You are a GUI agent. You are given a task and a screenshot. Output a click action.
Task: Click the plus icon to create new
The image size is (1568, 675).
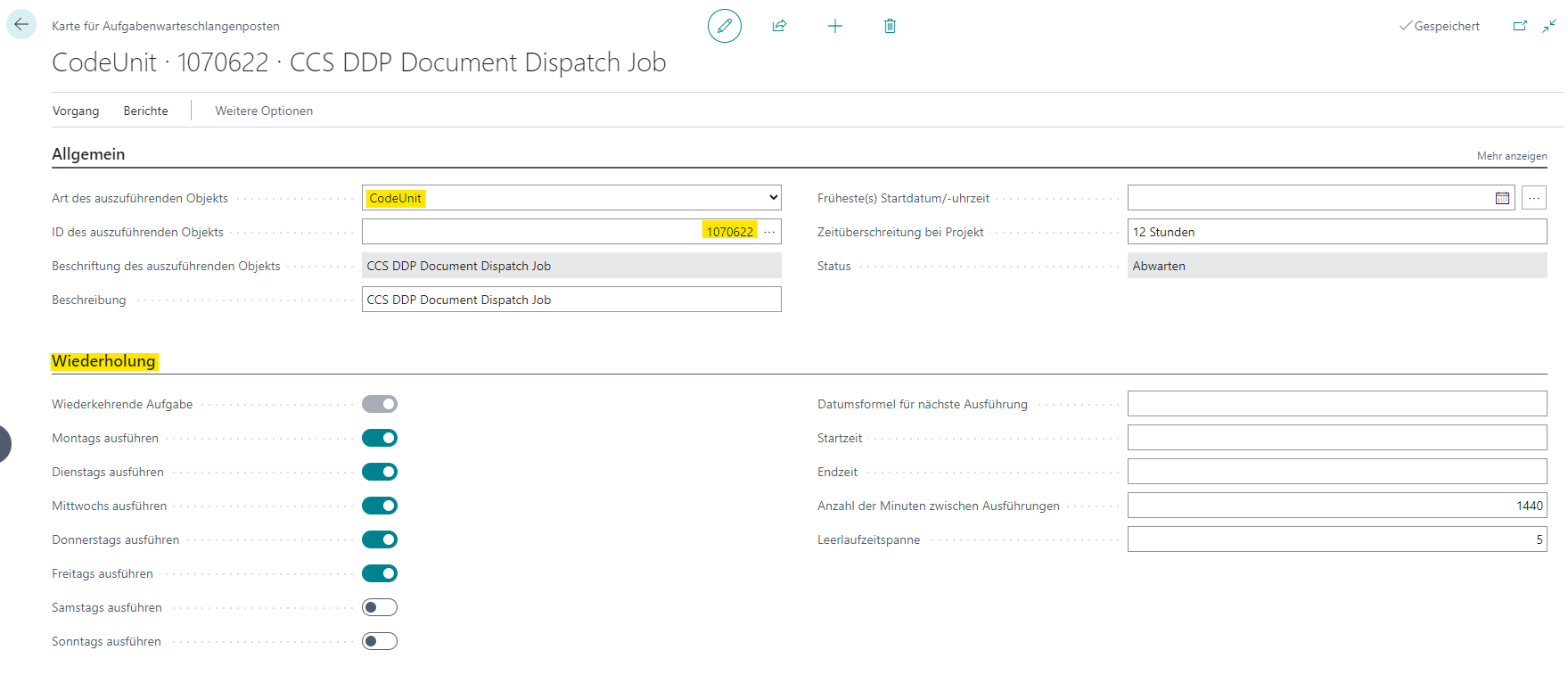pyautogui.click(x=834, y=26)
